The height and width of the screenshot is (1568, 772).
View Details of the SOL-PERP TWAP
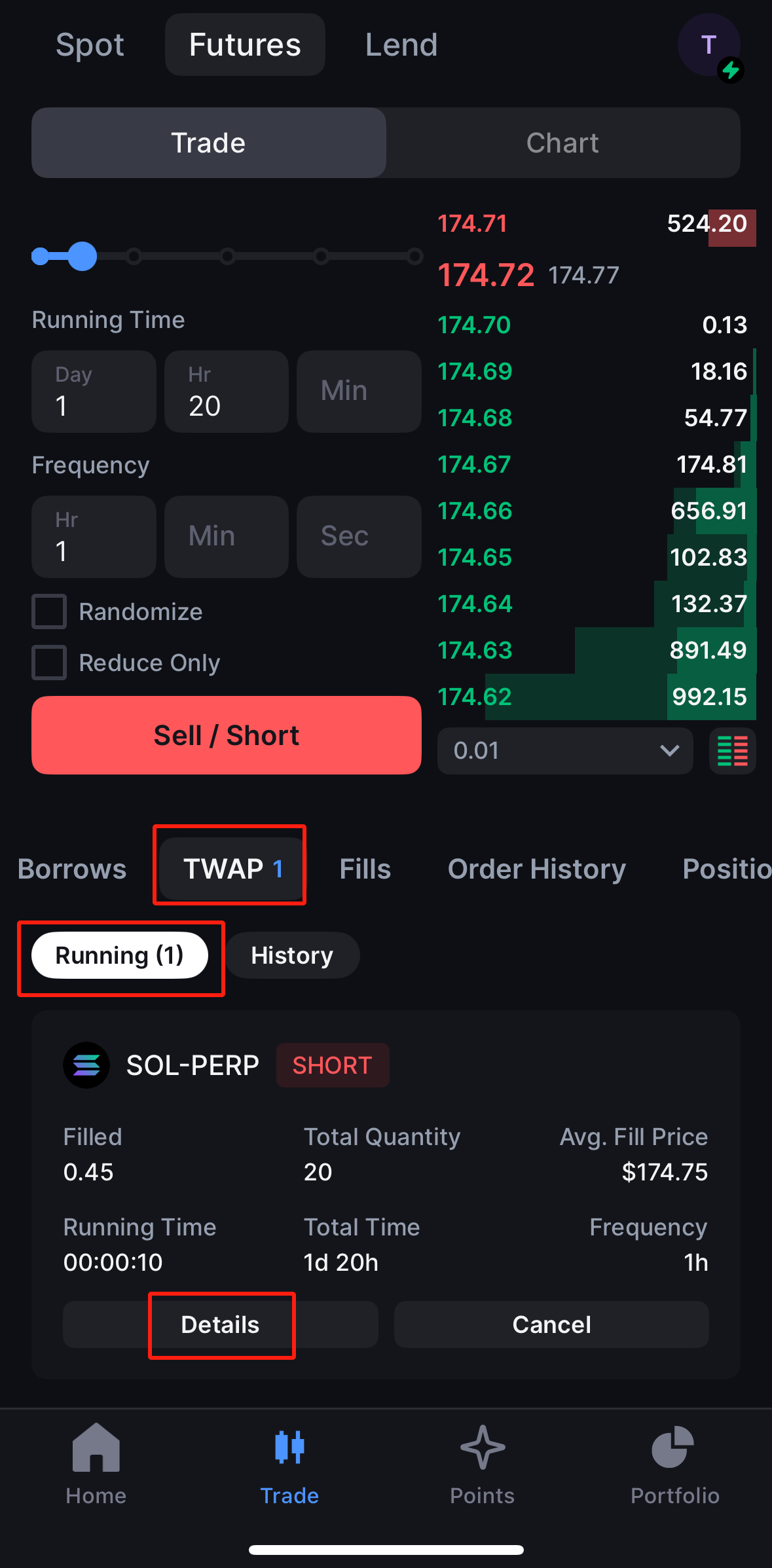(221, 1324)
